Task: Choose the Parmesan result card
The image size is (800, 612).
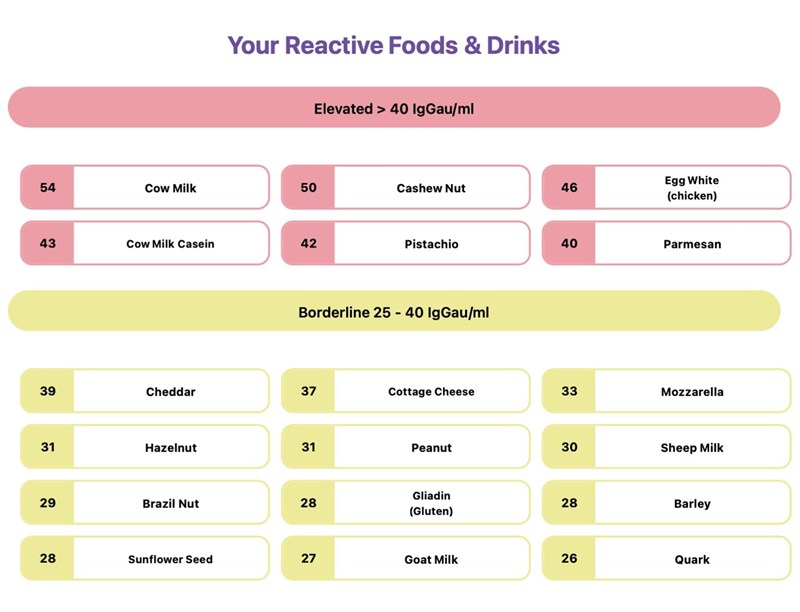Action: pyautogui.click(x=666, y=243)
